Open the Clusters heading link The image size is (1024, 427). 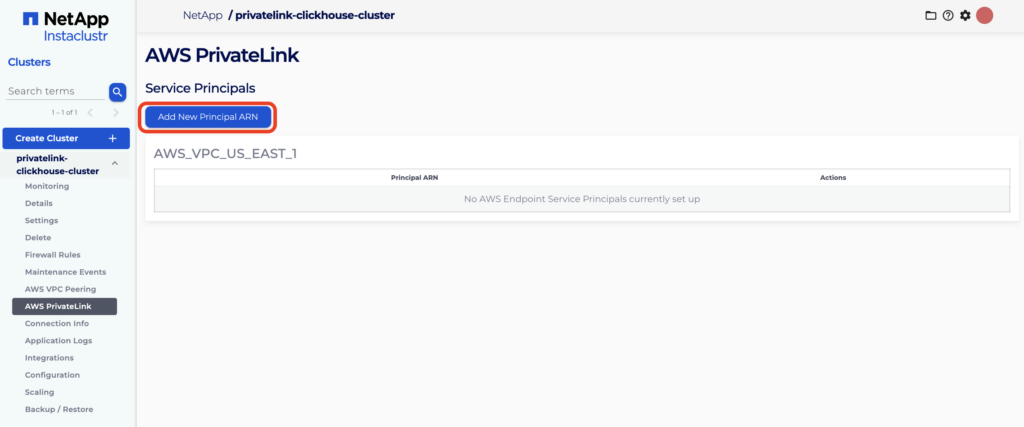pos(29,62)
